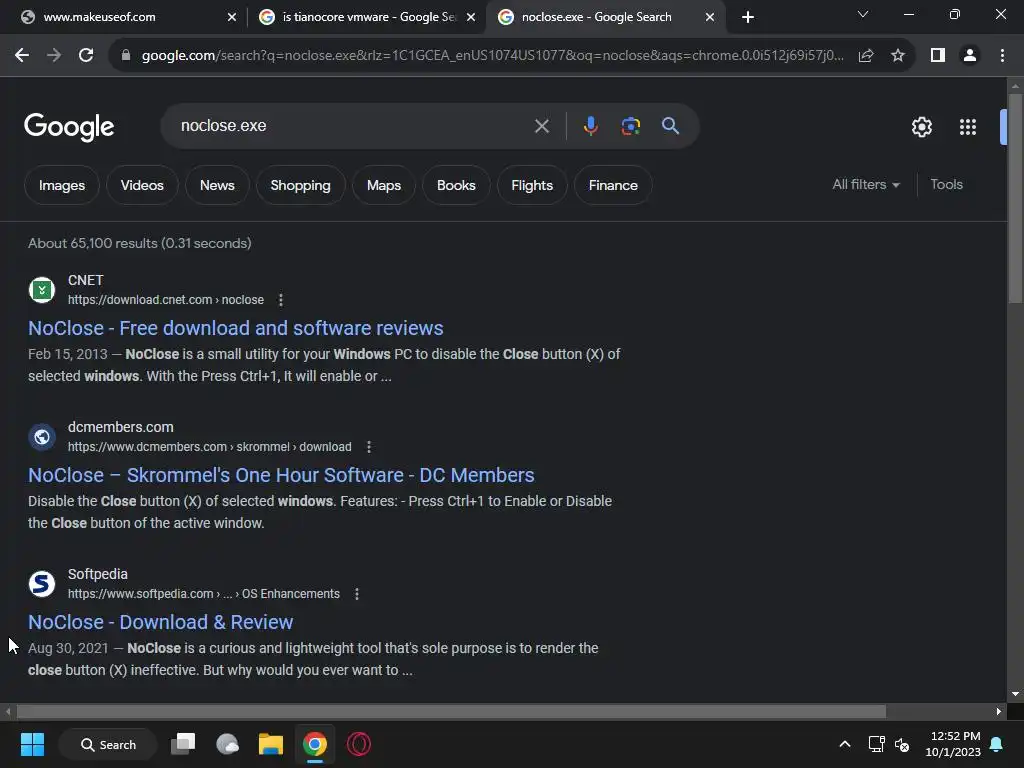Share this page icon in address bar
The image size is (1024, 768).
pyautogui.click(x=866, y=56)
